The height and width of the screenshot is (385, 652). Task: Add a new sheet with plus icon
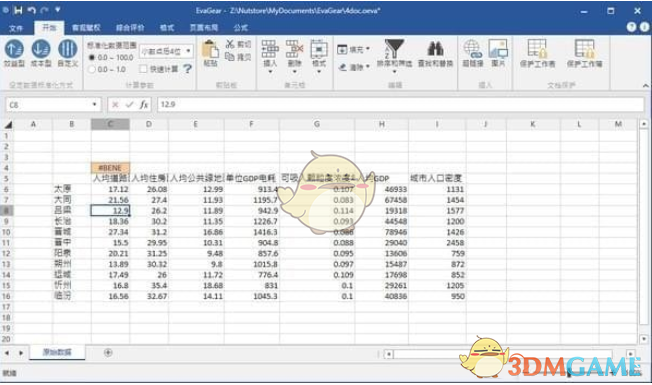108,353
